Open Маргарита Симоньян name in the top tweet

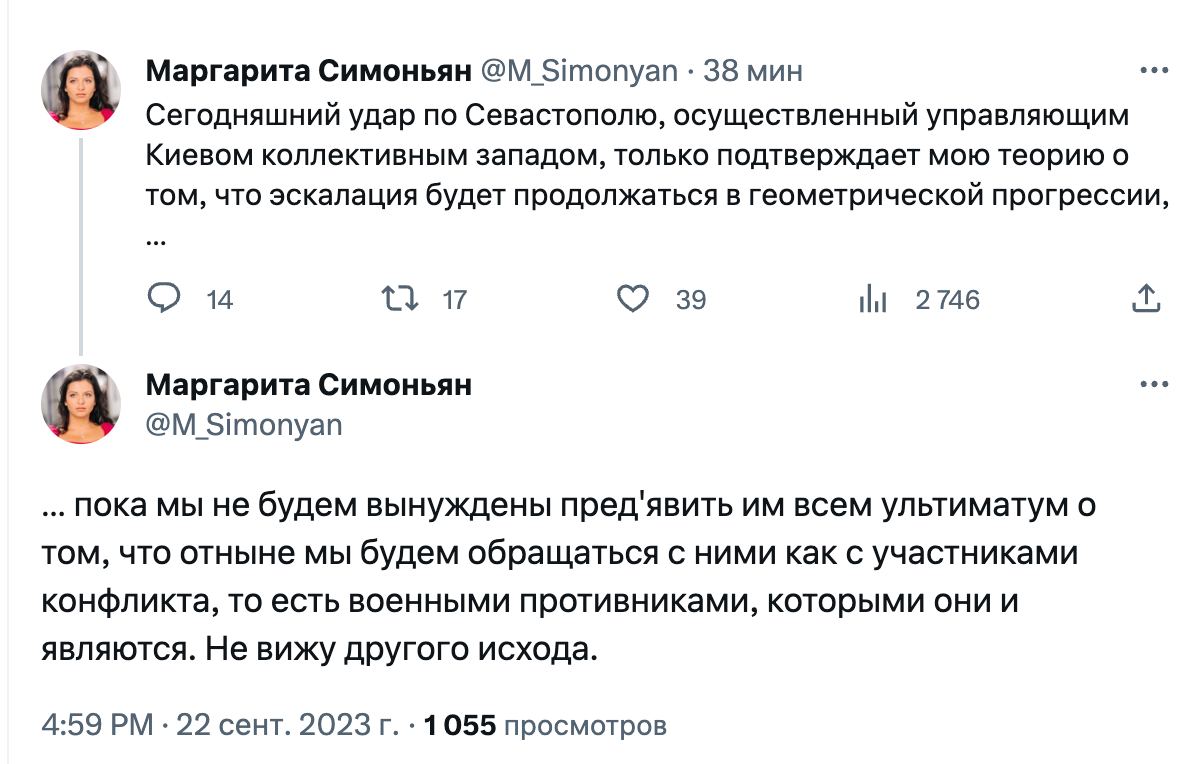(308, 71)
